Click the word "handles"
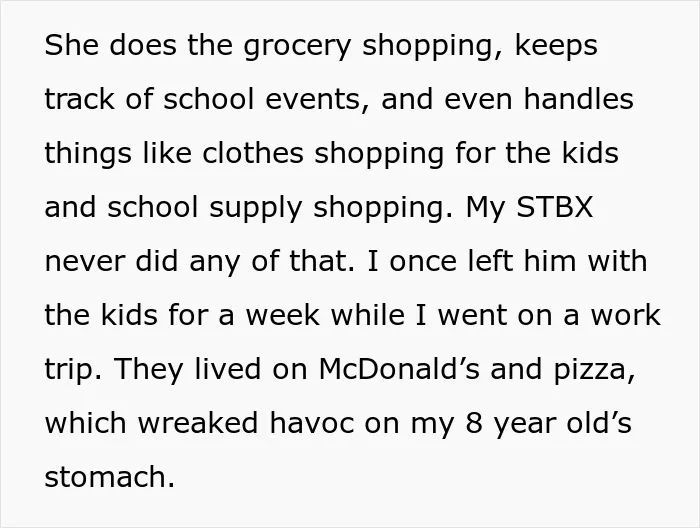Viewport: 700px width, 528px height. coord(578,99)
